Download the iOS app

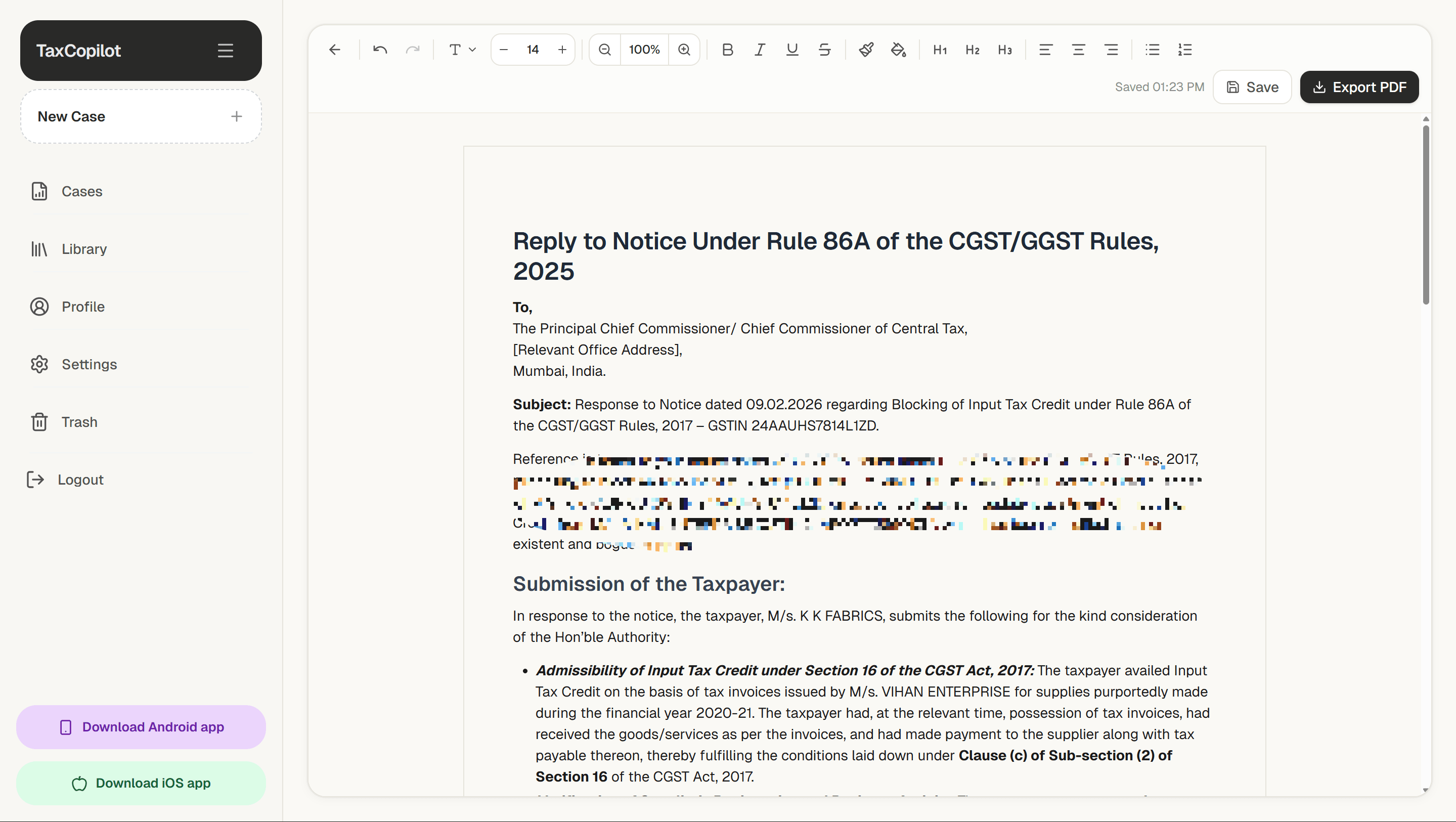pos(141,784)
